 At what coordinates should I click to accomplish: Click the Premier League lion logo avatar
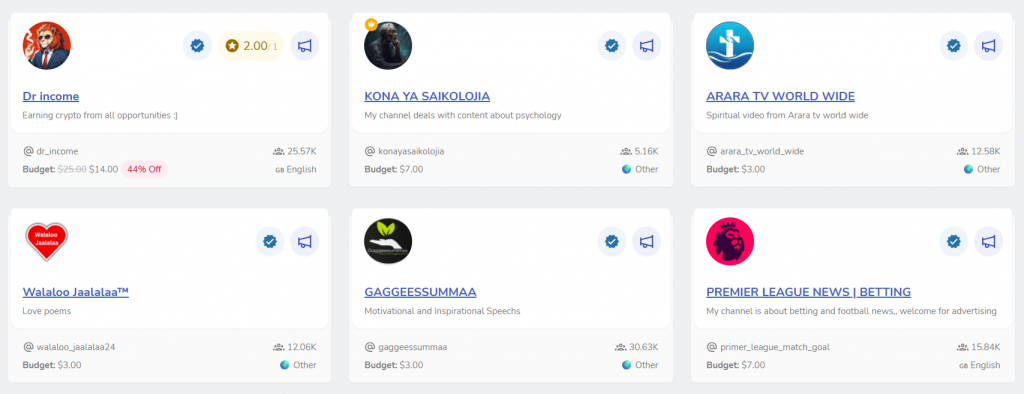[730, 242]
